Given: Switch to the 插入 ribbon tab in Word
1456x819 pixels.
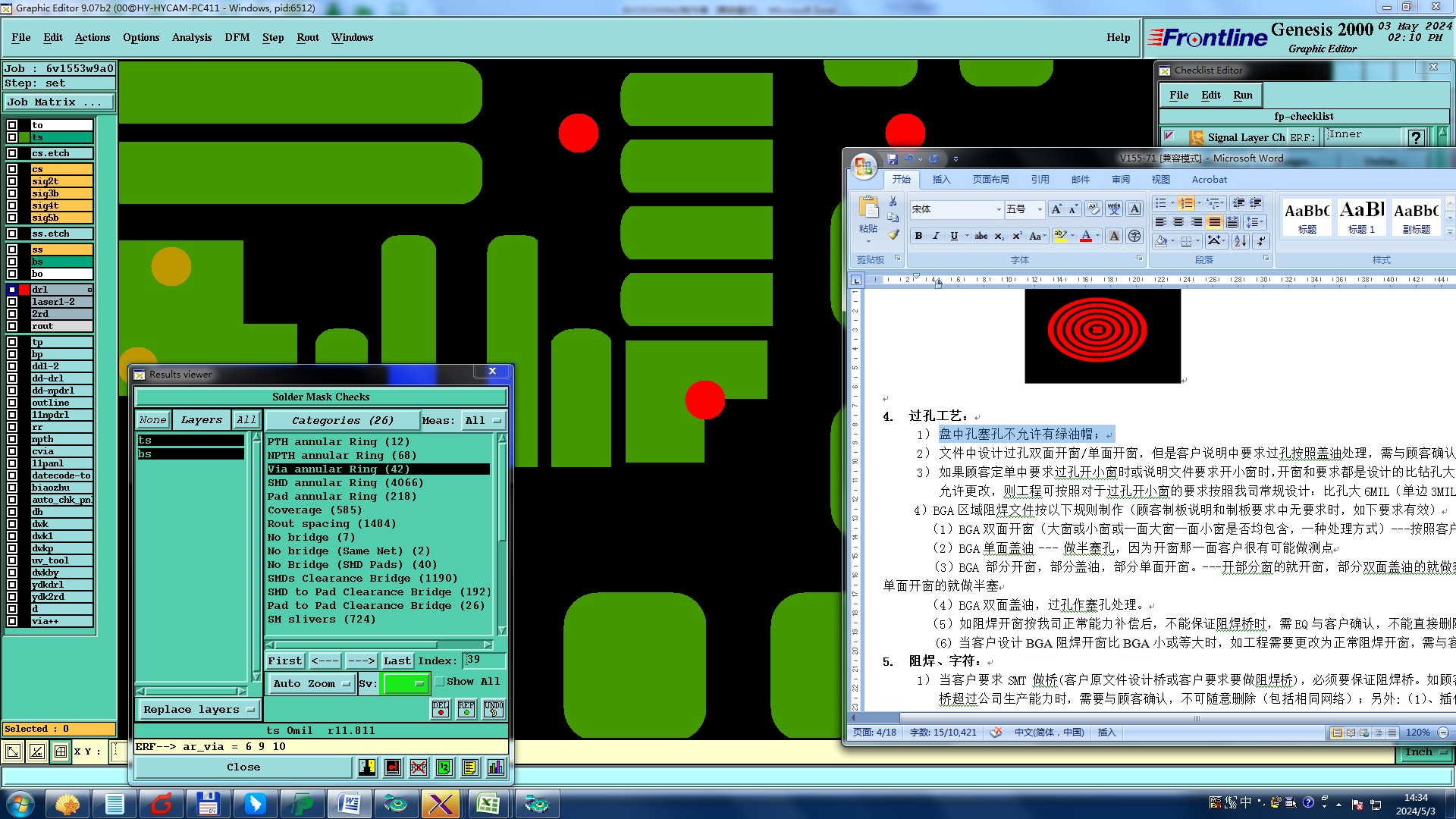Looking at the screenshot, I should pos(941,180).
